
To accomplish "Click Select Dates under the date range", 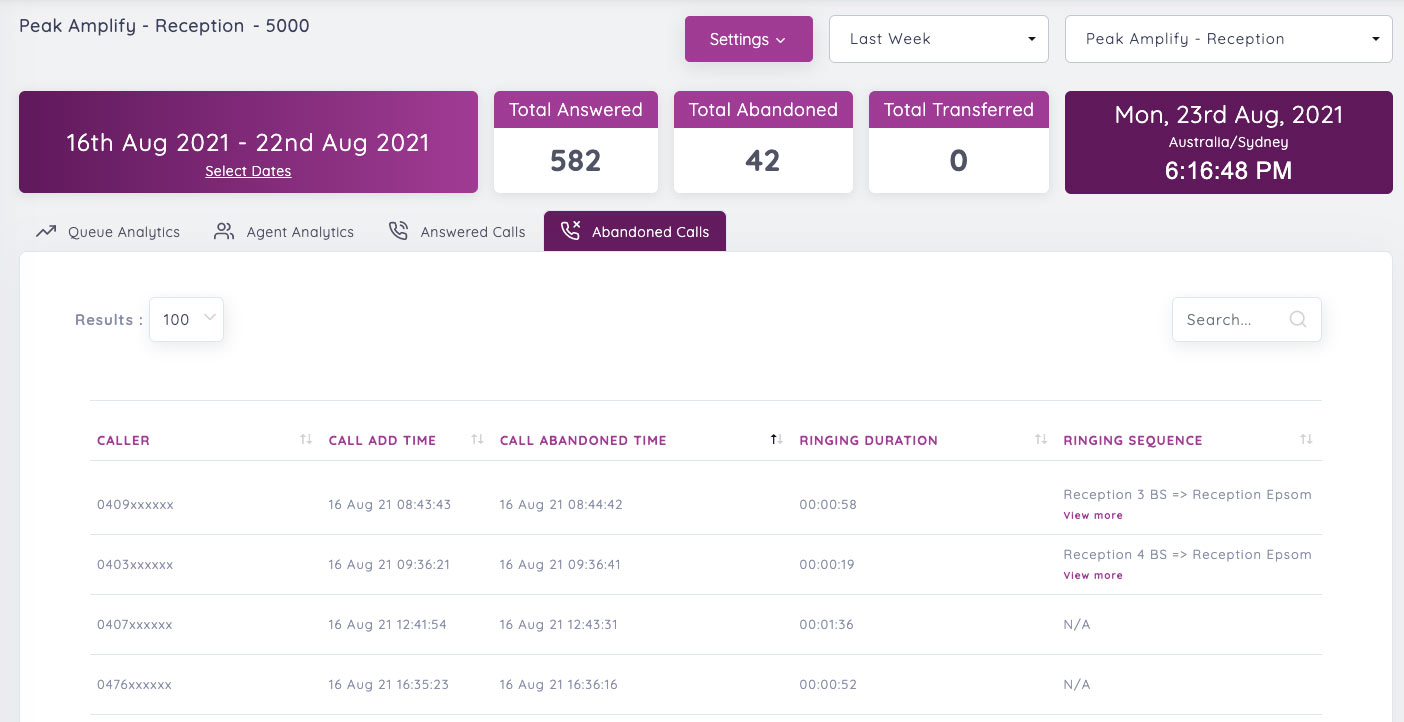I will pyautogui.click(x=248, y=171).
